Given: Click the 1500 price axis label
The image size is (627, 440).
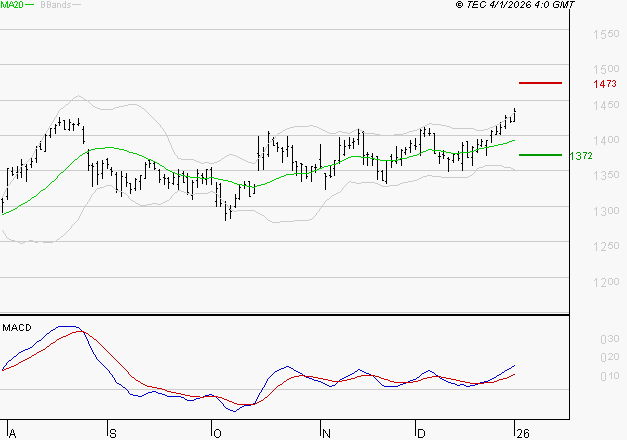Looking at the screenshot, I should click(x=606, y=69).
